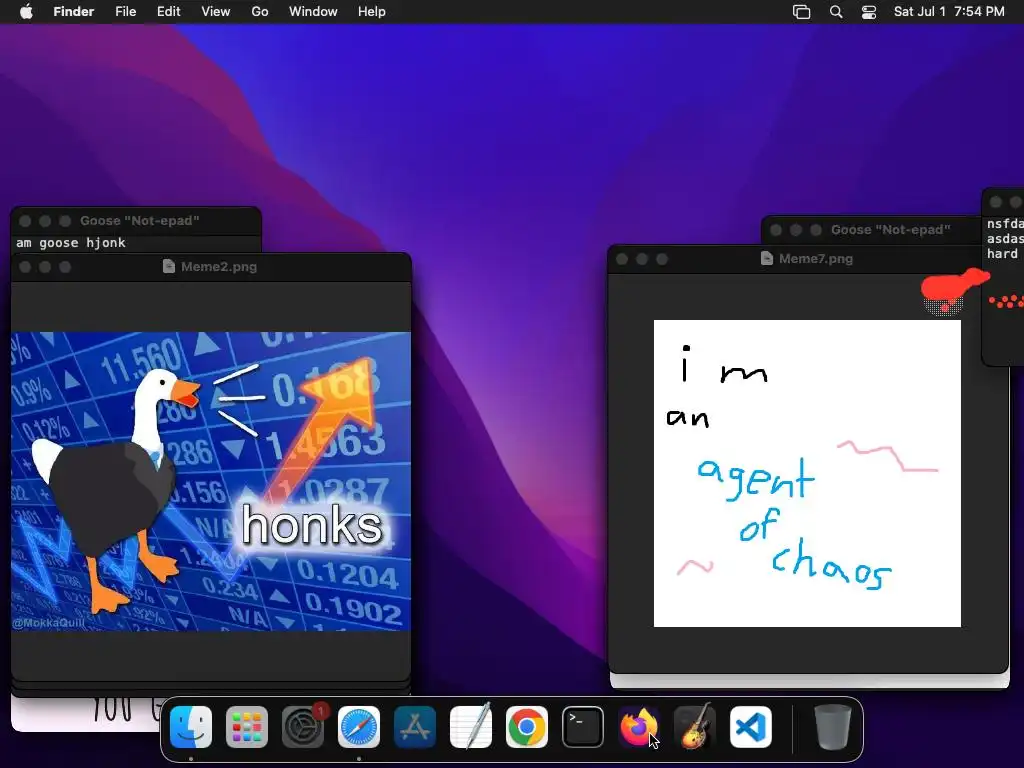Open the Trash in the dock
This screenshot has height=768, width=1024.
833,727
